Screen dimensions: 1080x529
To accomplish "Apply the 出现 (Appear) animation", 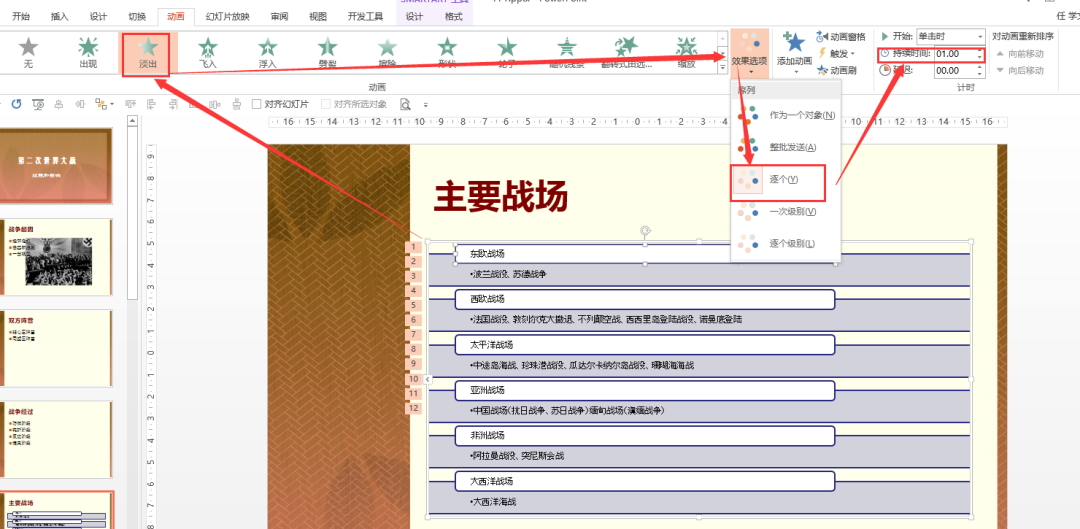I will tap(88, 54).
